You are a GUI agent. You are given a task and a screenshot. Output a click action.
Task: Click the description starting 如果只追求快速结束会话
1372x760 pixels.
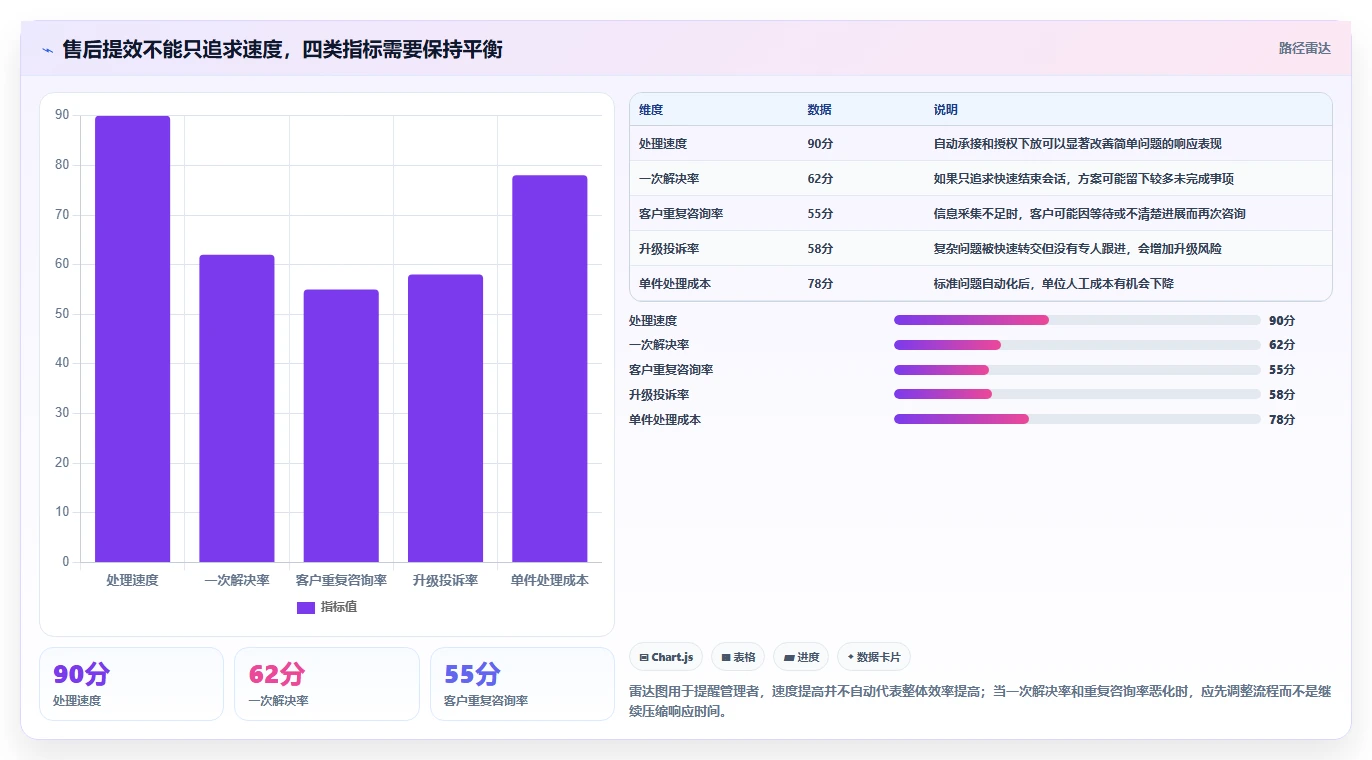(x=1084, y=179)
